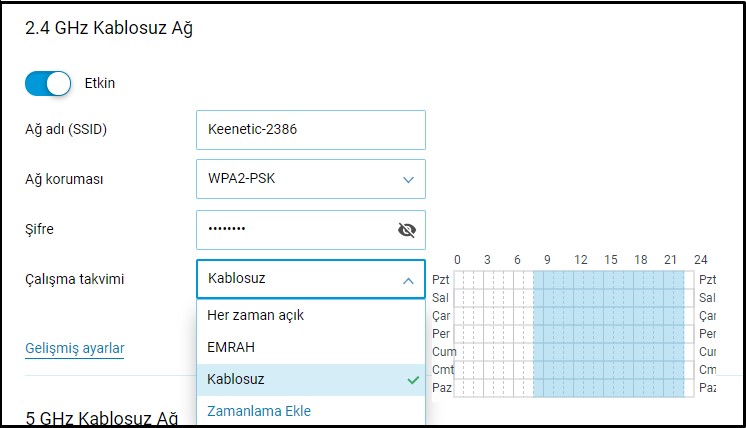Viewport: 746px width, 428px height.
Task: Click the Zamanlama Ekle link
Action: (259, 411)
